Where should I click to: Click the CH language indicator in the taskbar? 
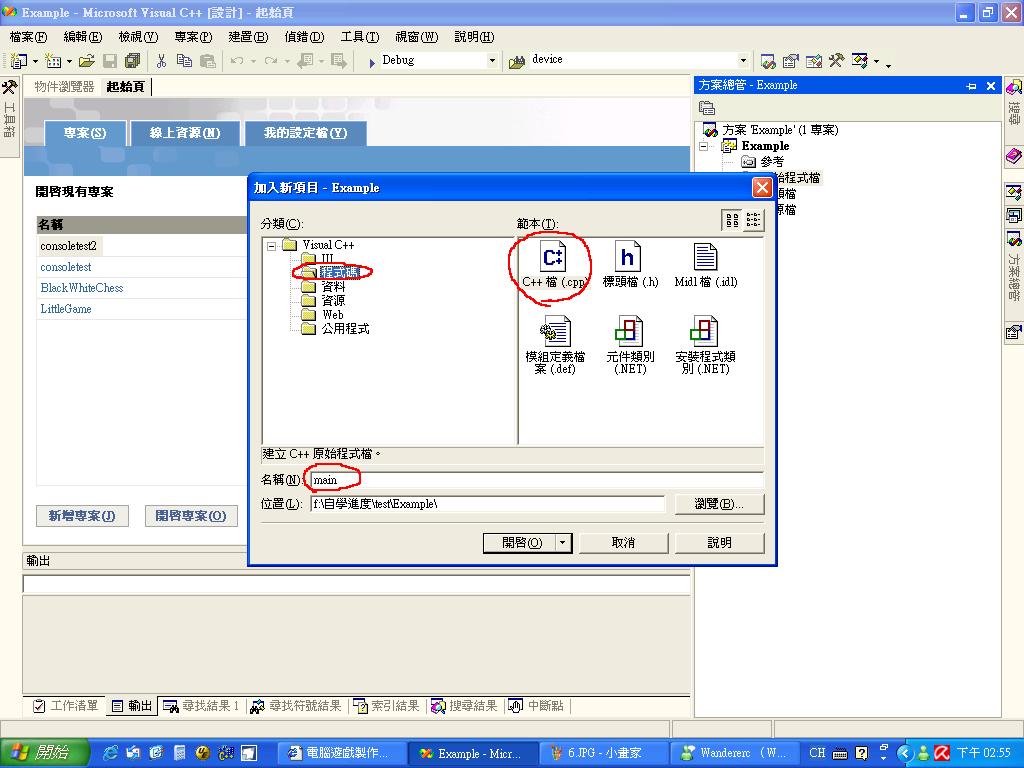tap(817, 753)
